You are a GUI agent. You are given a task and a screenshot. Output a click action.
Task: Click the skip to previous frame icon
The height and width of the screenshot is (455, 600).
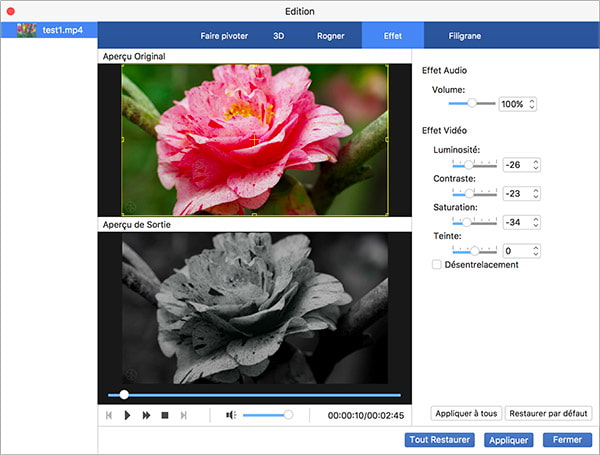109,415
